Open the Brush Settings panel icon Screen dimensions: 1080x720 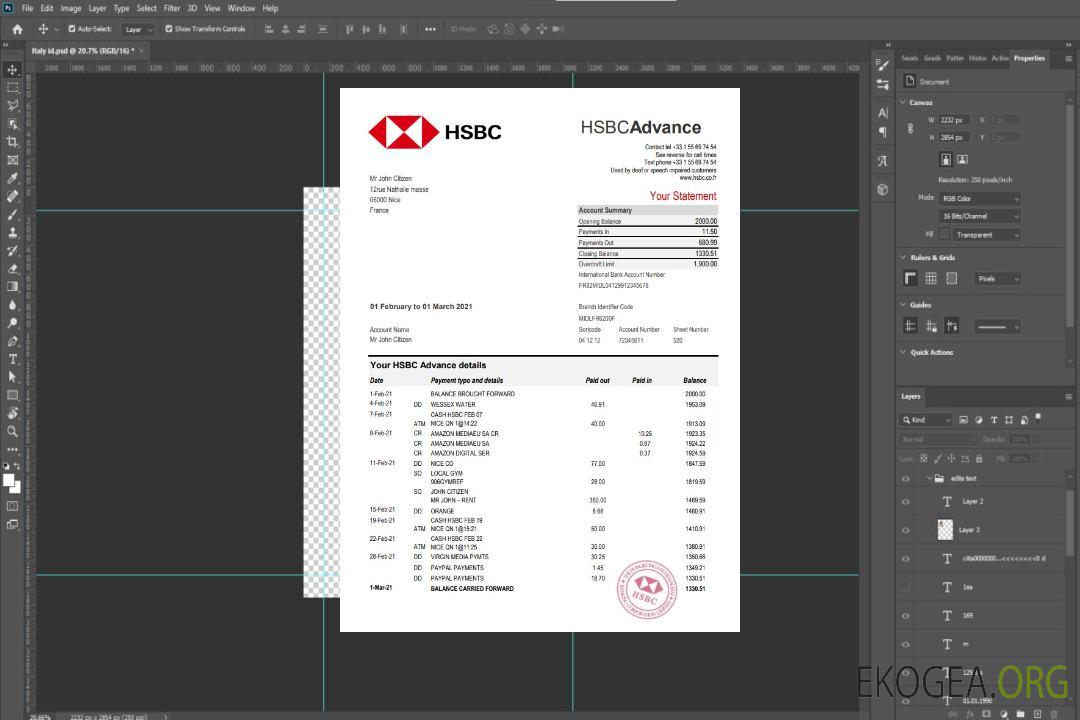882,65
